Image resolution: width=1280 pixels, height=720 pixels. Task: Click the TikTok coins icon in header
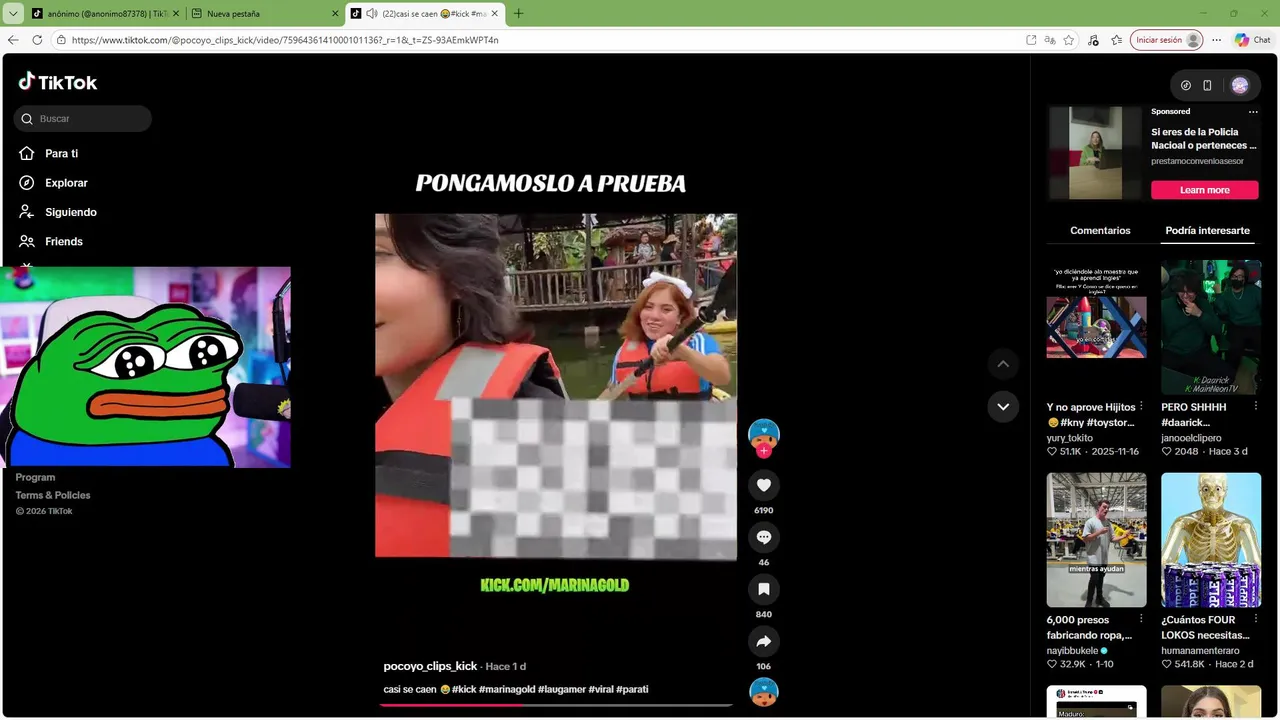pyautogui.click(x=1186, y=85)
